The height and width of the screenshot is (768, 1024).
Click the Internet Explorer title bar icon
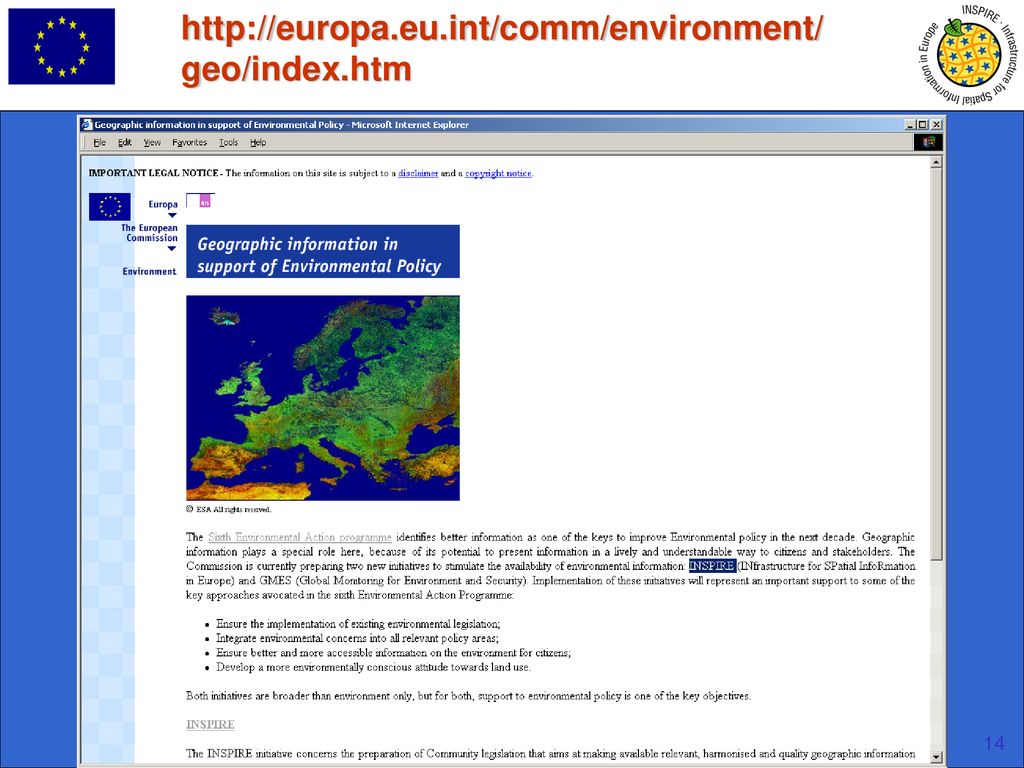88,125
